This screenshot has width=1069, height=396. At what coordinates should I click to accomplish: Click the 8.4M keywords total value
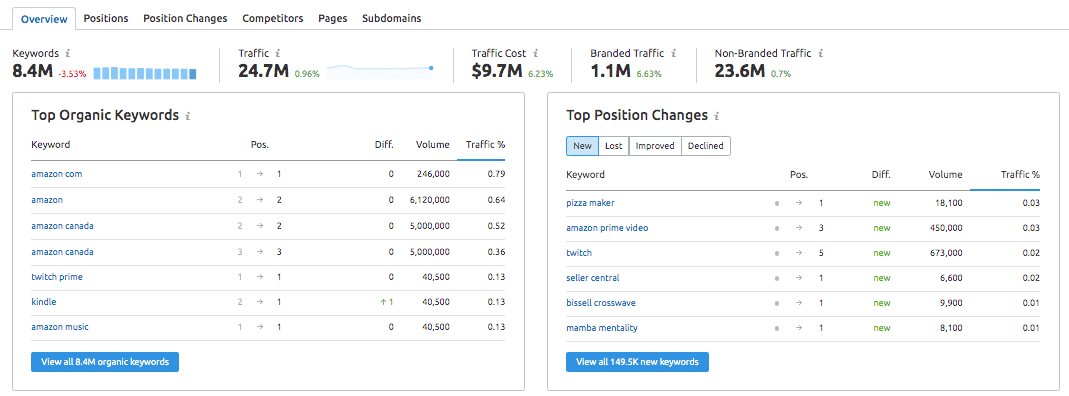pyautogui.click(x=33, y=70)
